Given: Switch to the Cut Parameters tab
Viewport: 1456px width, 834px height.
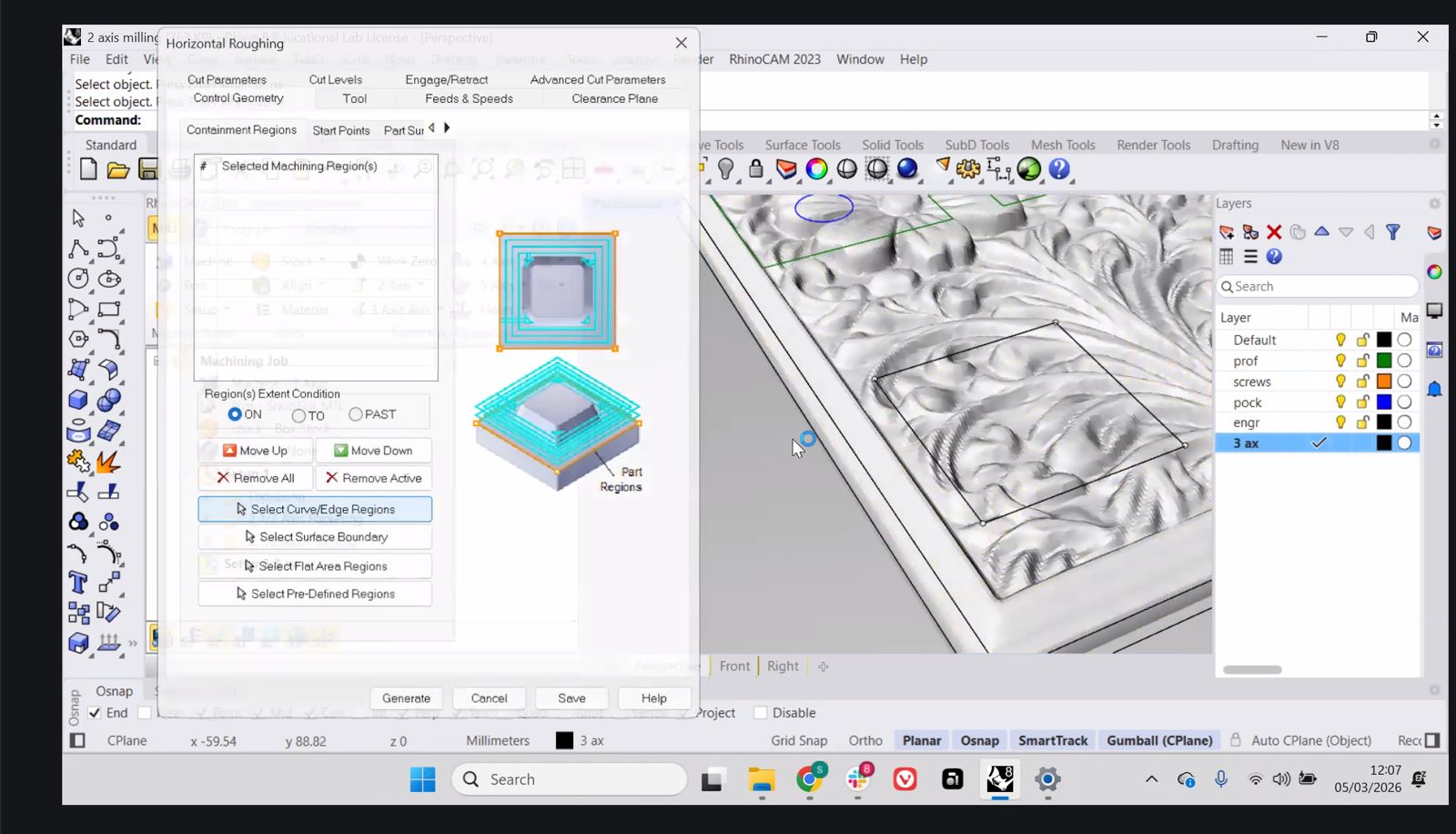Looking at the screenshot, I should click(227, 80).
